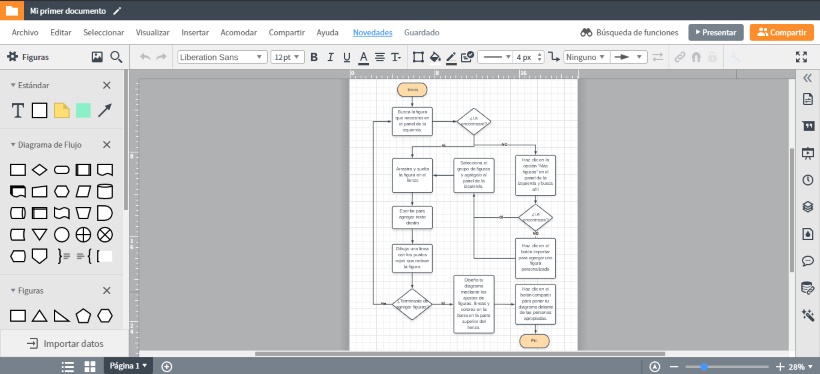Open the Ayuda menu
This screenshot has height=374, width=820.
(327, 32)
